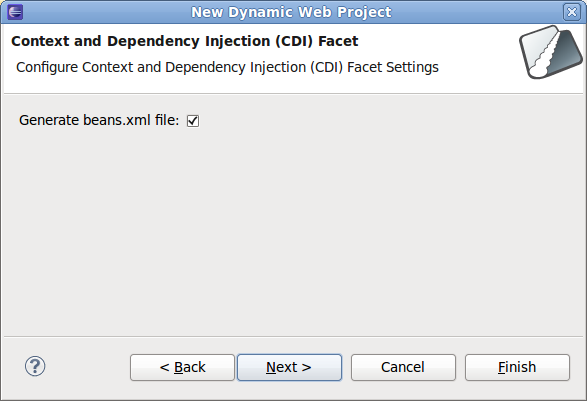Click the Eclipse icon in title bar
This screenshot has height=401, width=587.
tap(15, 12)
